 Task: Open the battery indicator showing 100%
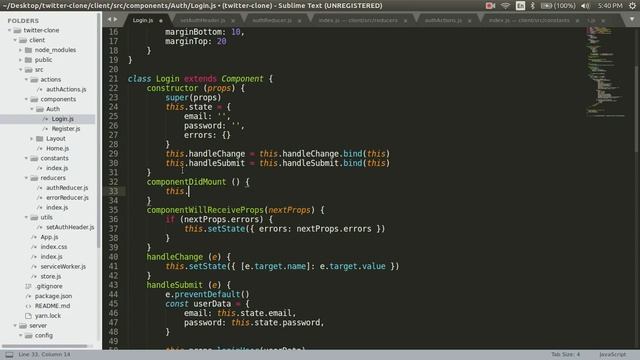(x=558, y=6)
